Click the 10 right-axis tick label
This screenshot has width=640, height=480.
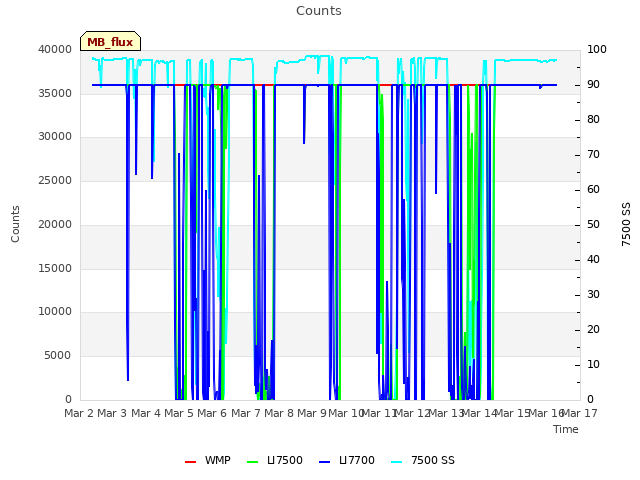click(593, 364)
